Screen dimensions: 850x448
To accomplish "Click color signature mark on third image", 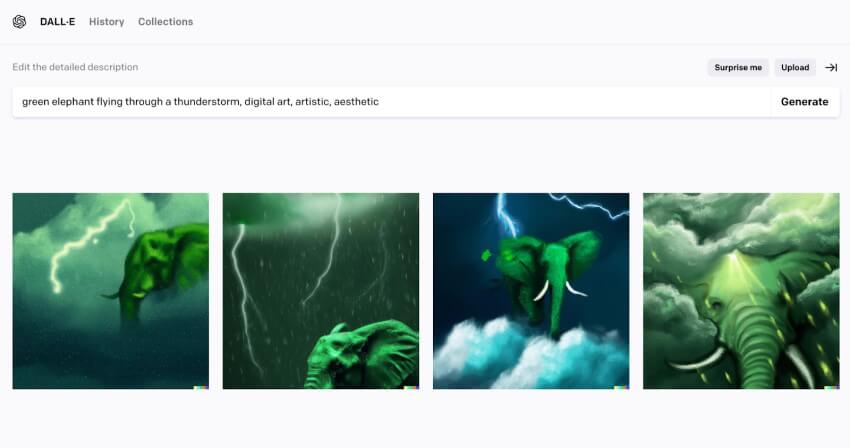I will 622,387.
